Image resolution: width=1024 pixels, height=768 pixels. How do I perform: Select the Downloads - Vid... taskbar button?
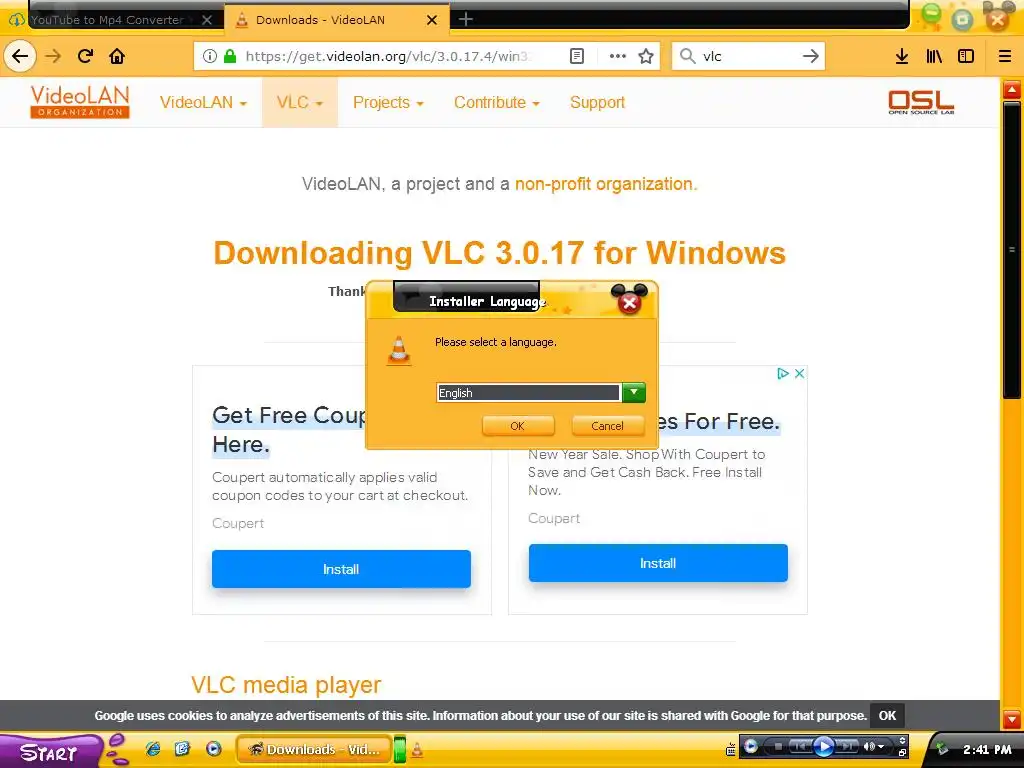[312, 750]
